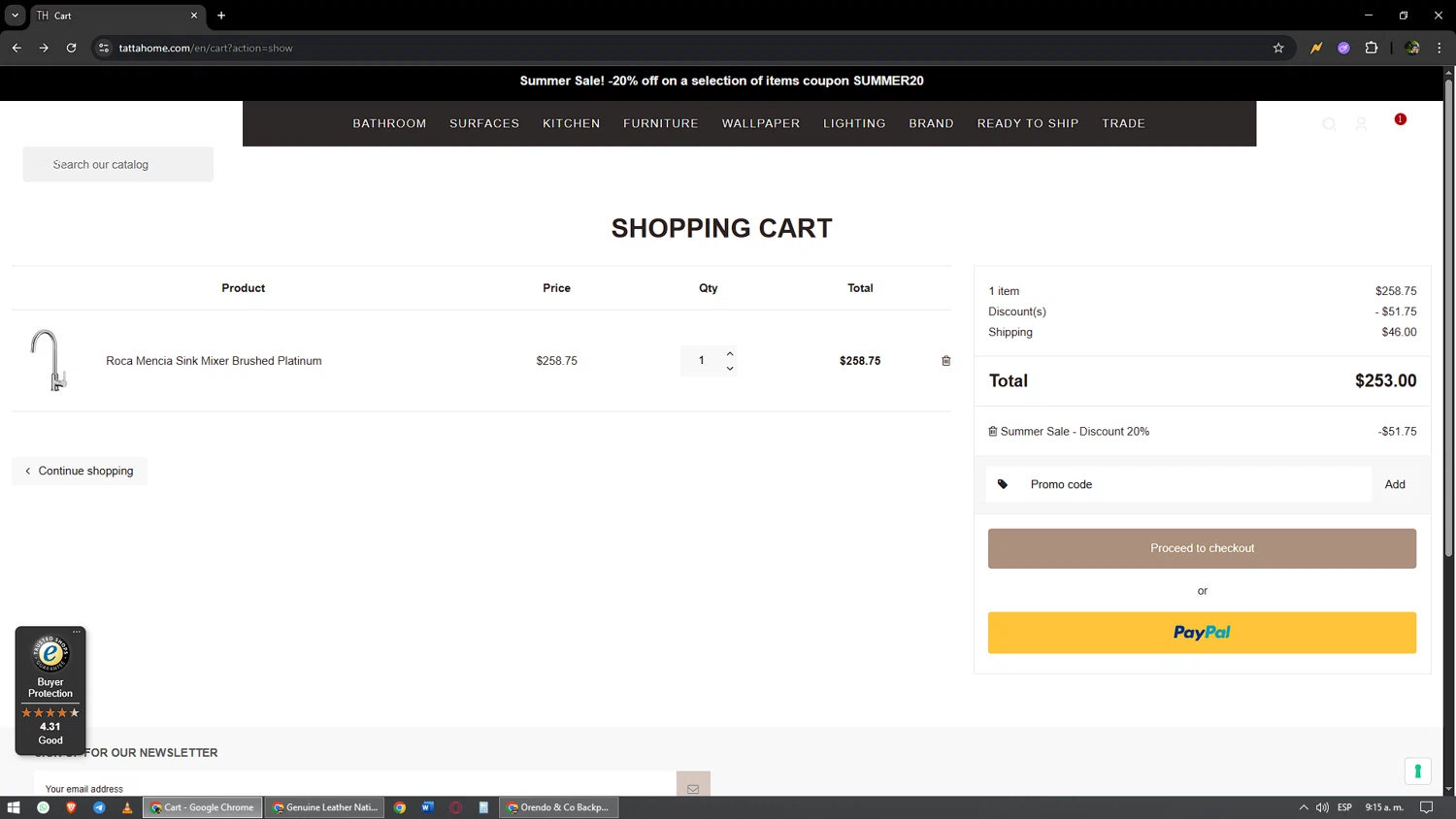1456x819 pixels.
Task: Open the FURNITURE menu
Action: [661, 123]
